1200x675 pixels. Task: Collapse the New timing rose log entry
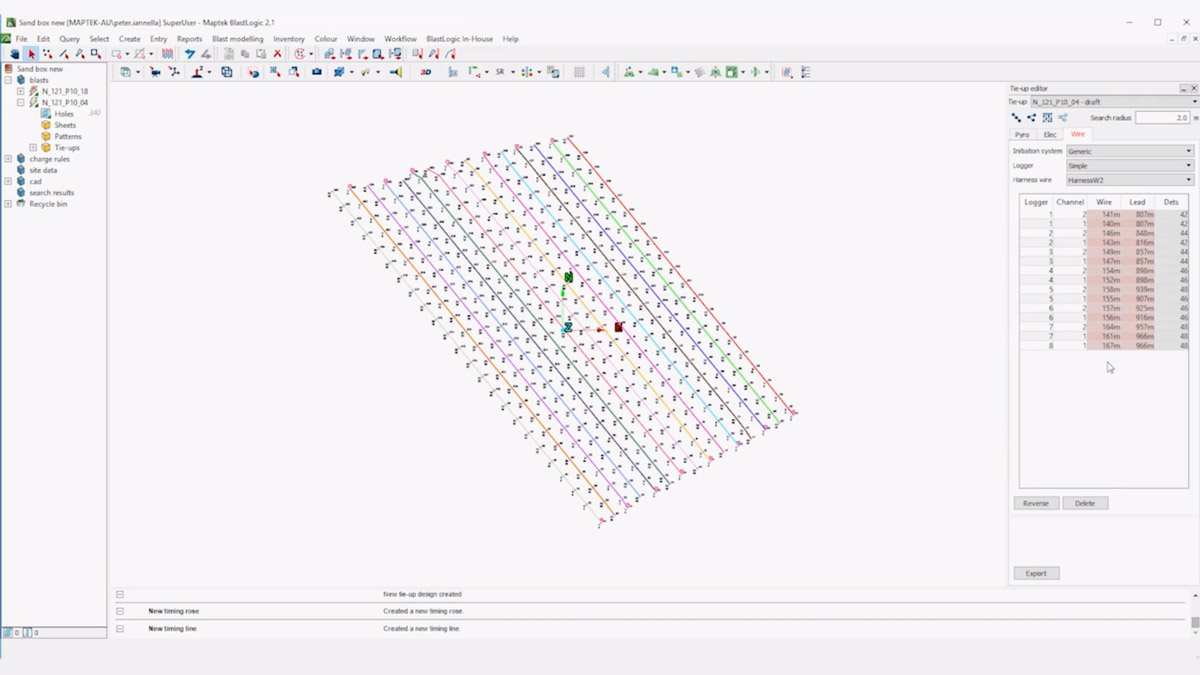coord(120,611)
